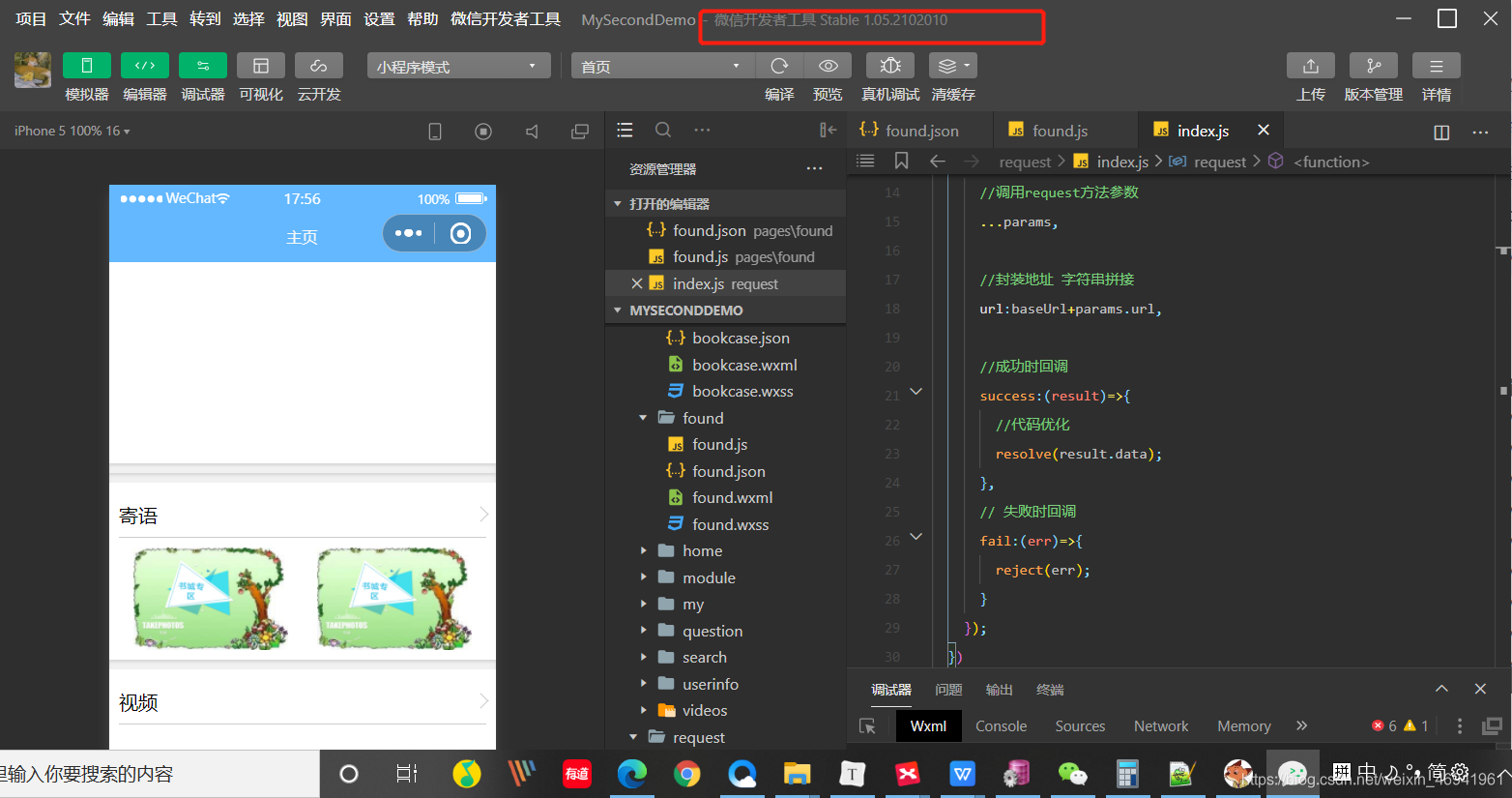
Task: Click the bookmark icon in breadcrumb bar
Action: click(901, 161)
